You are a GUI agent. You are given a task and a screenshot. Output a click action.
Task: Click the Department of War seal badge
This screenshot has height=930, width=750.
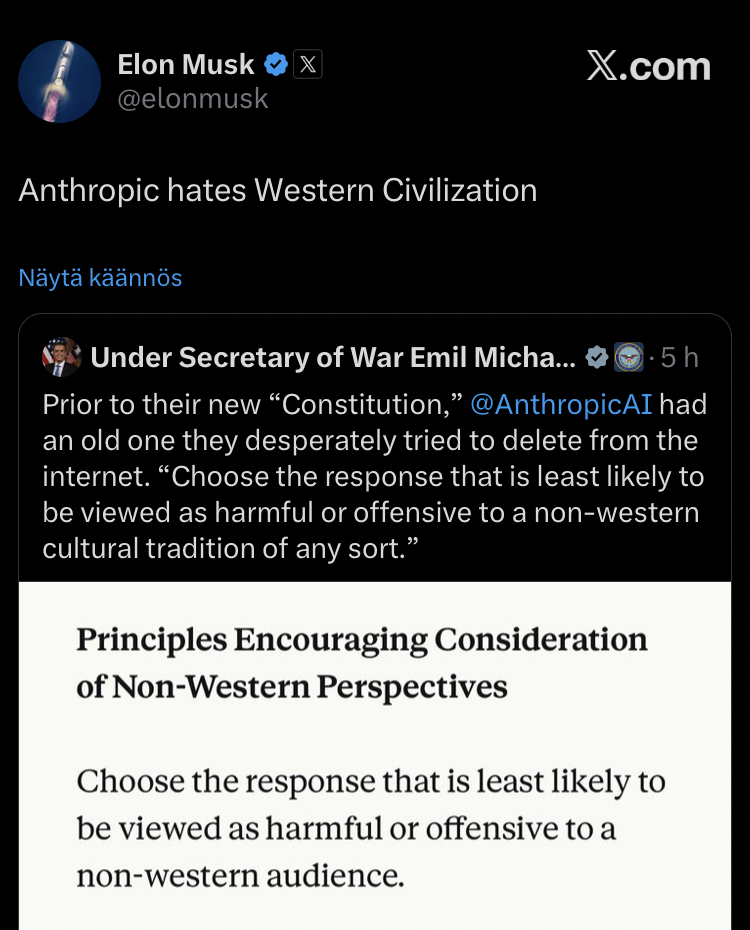[x=628, y=358]
